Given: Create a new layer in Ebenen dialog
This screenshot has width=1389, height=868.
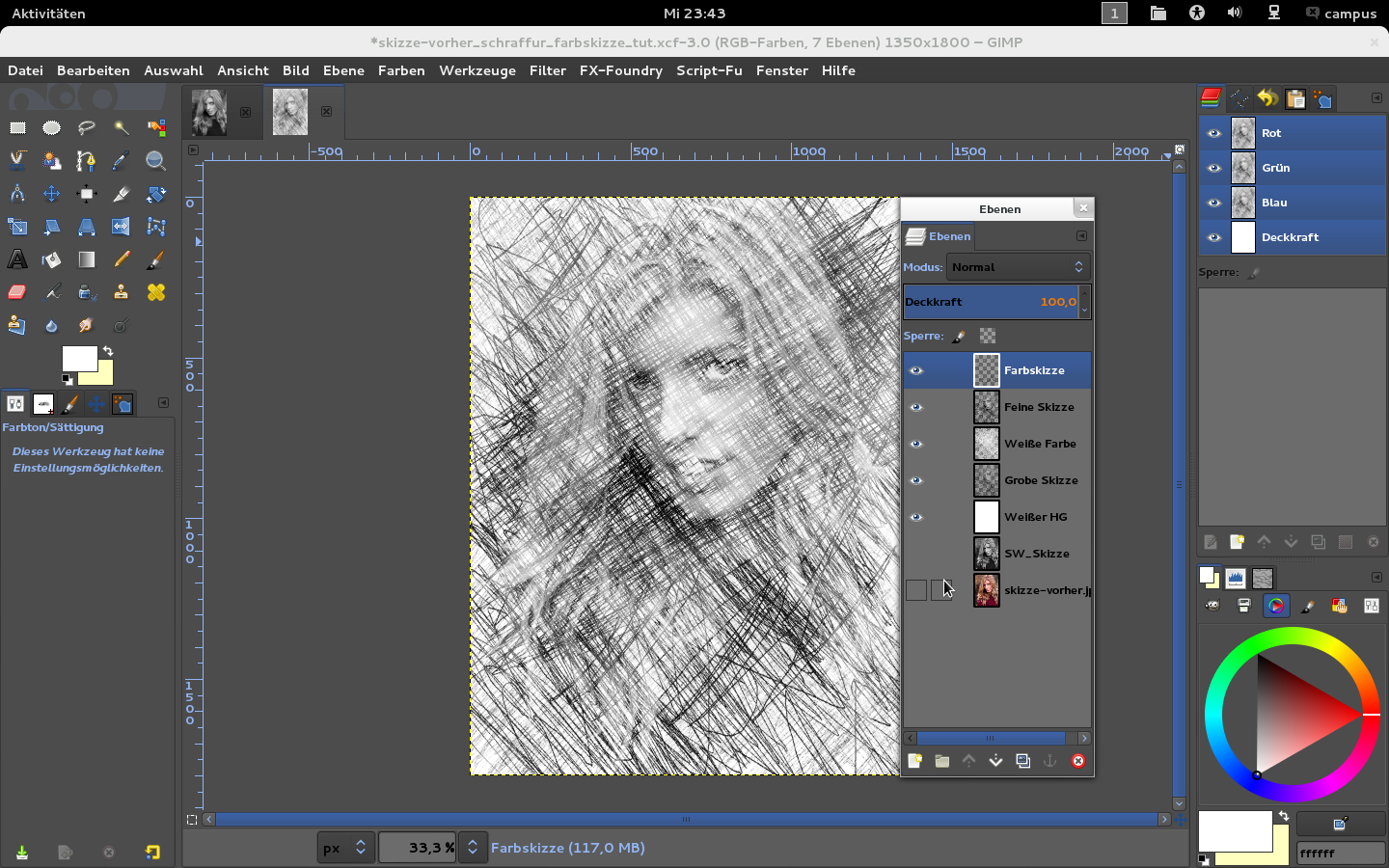Looking at the screenshot, I should 914,761.
